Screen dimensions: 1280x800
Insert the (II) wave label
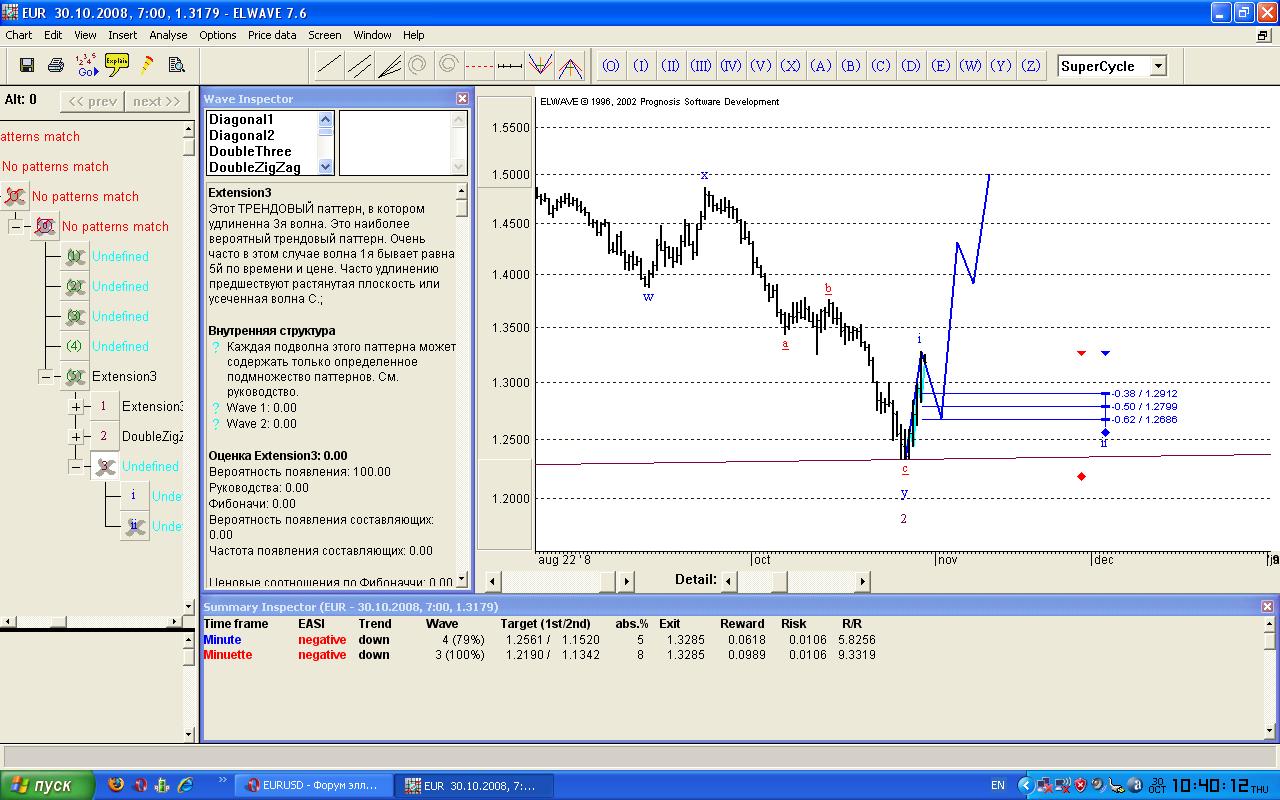click(x=671, y=66)
